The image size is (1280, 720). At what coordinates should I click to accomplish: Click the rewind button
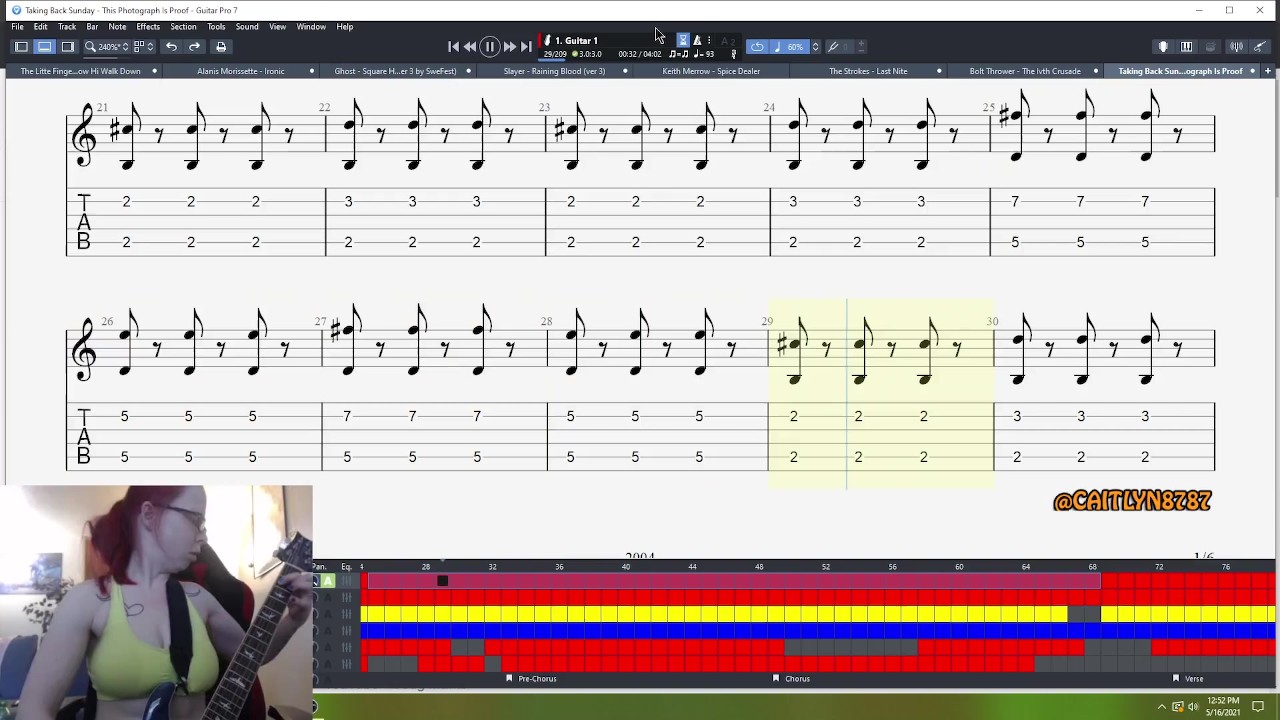(x=470, y=47)
